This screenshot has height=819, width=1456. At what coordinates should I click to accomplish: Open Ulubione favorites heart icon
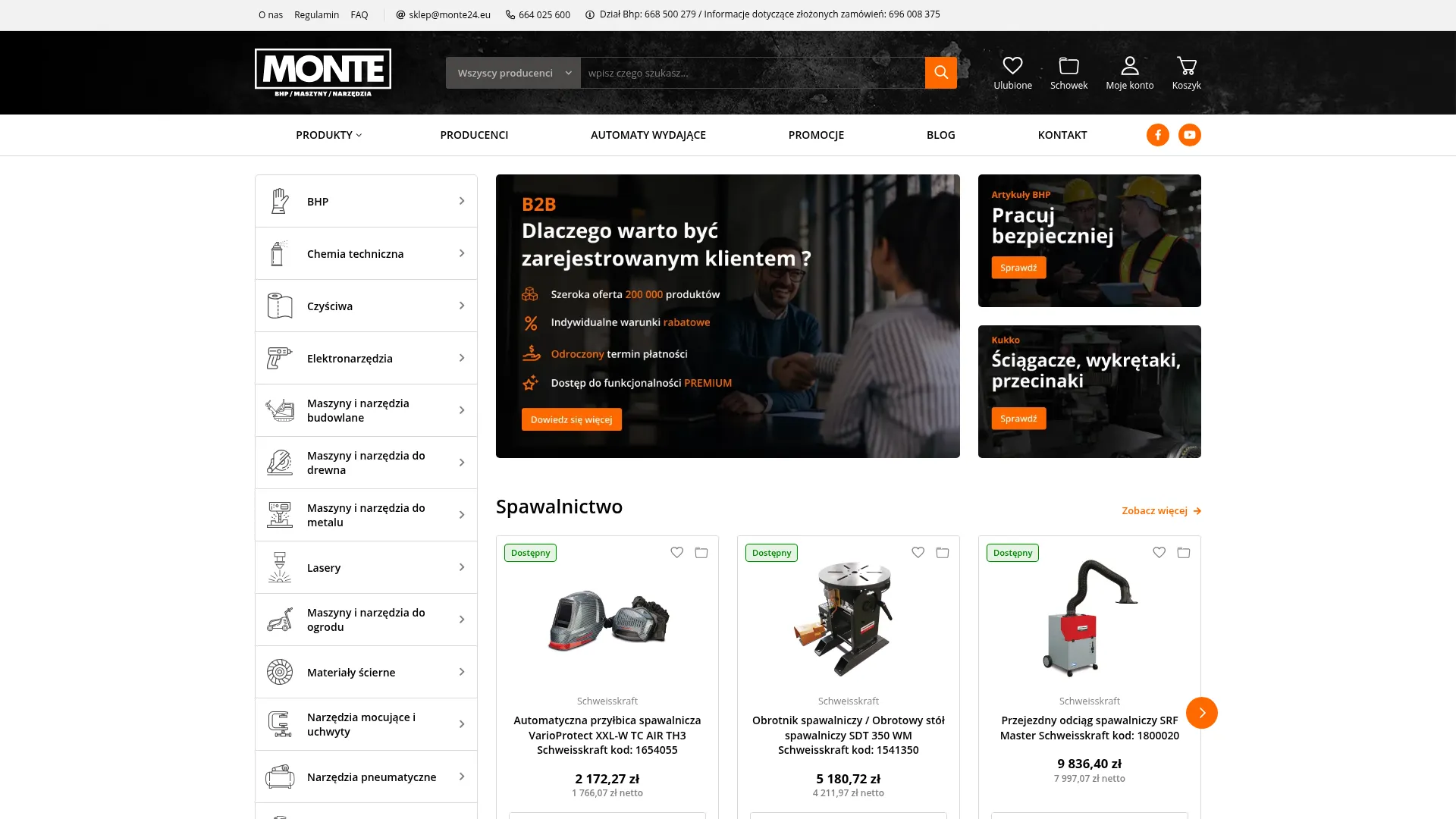1012,66
